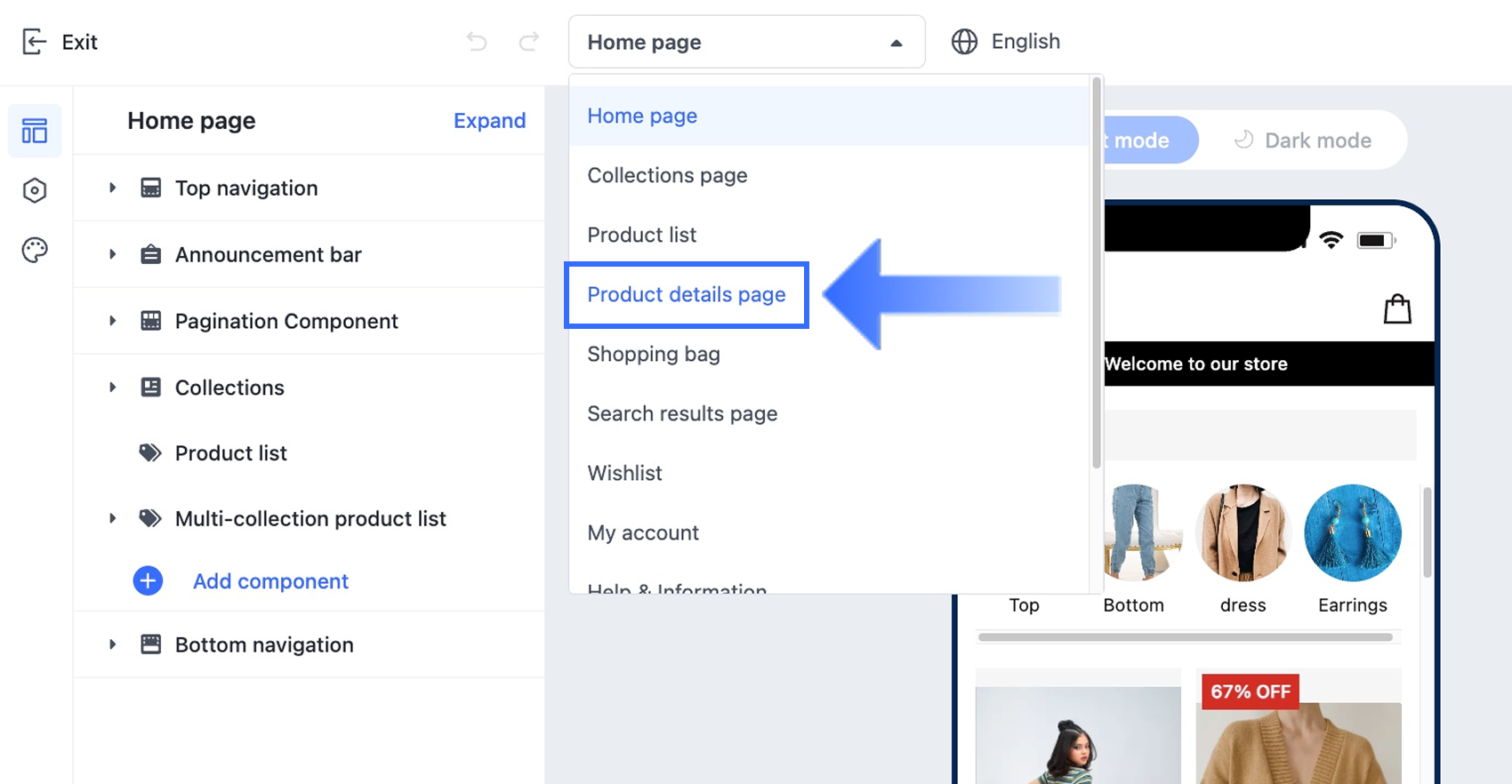Click the blue plus add icon

click(148, 580)
